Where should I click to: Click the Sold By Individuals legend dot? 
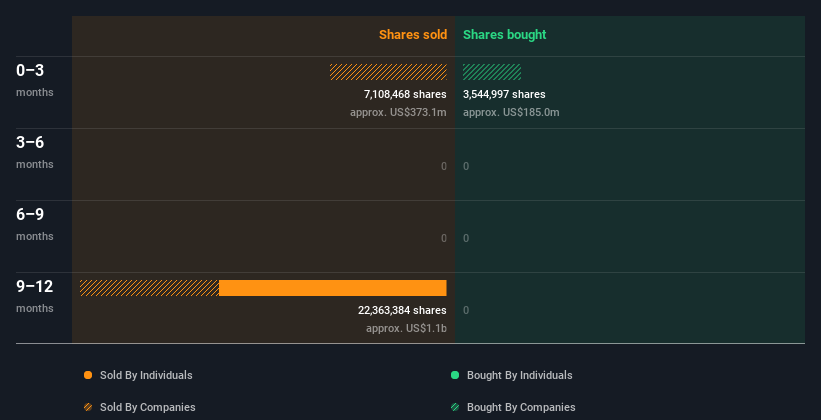click(88, 375)
